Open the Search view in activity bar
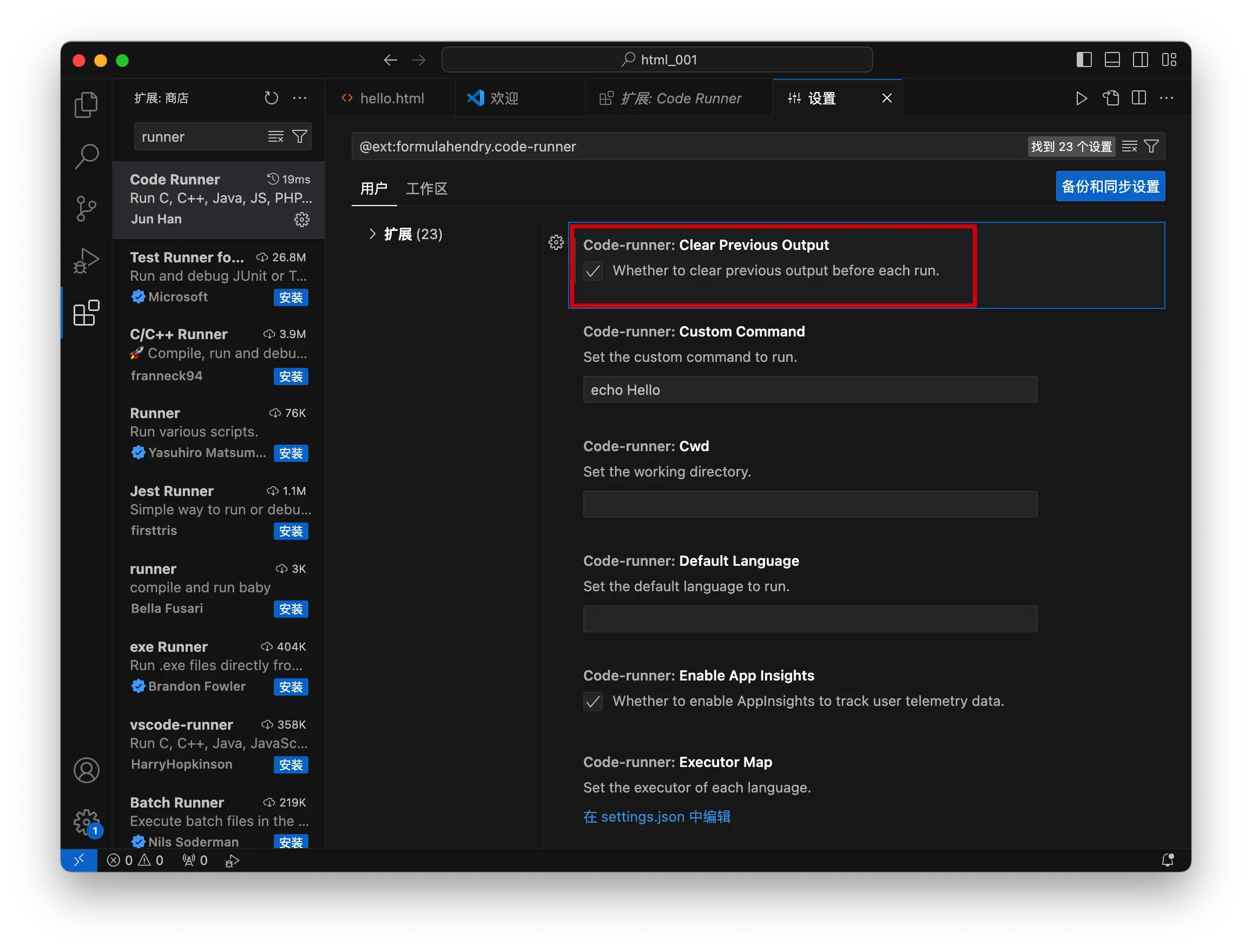Screen dimensions: 1252x952 [86, 156]
